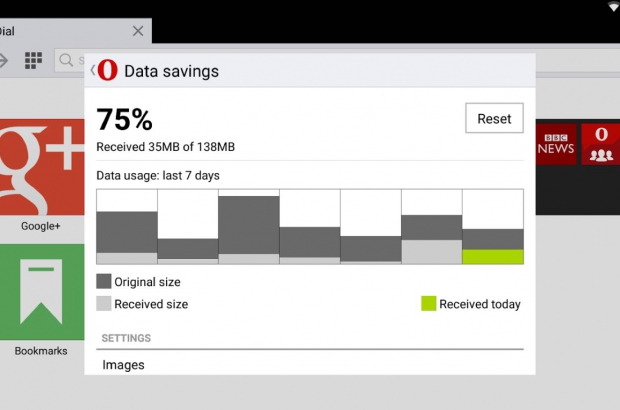Click the forward navigation arrow
Image resolution: width=620 pixels, height=410 pixels.
(4, 61)
